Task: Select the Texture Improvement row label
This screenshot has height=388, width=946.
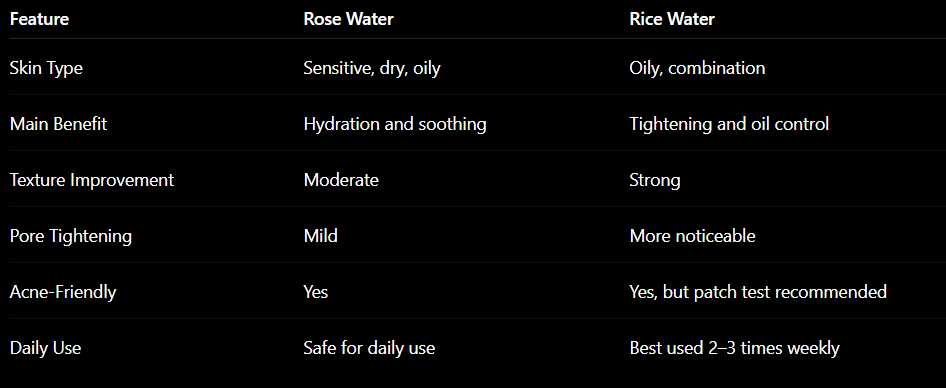Action: [92, 180]
